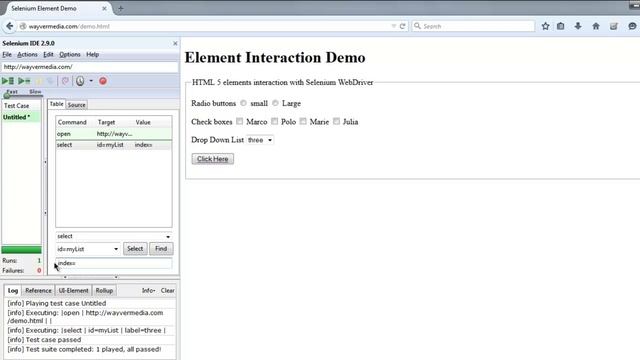Click the site identity icon in address bar
Screen dimensions: 640x360
pos(23,26)
